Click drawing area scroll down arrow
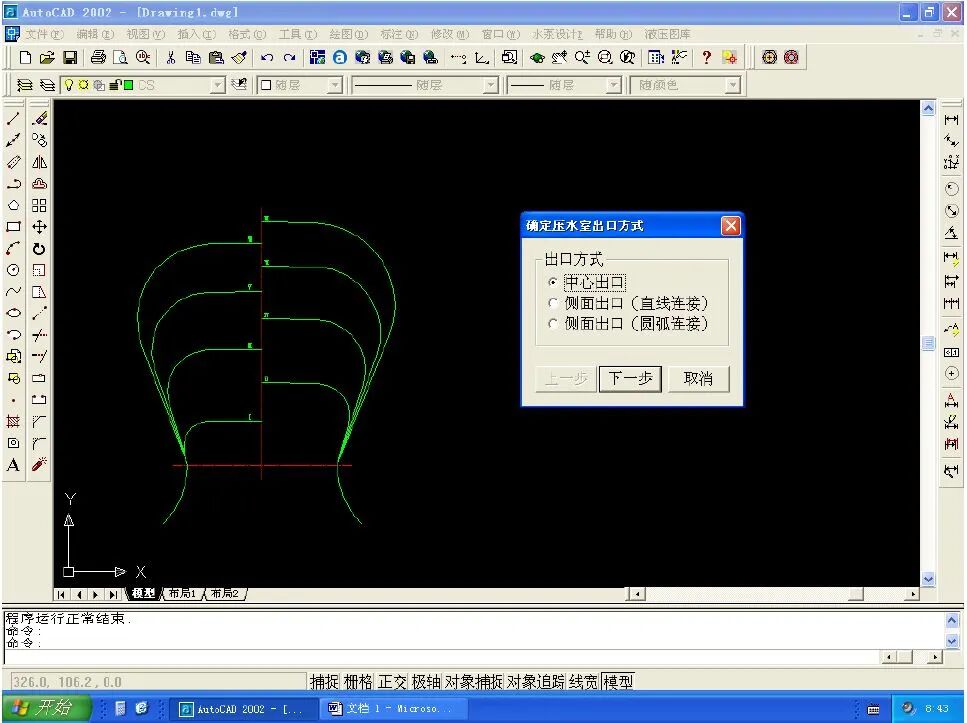 tap(928, 579)
